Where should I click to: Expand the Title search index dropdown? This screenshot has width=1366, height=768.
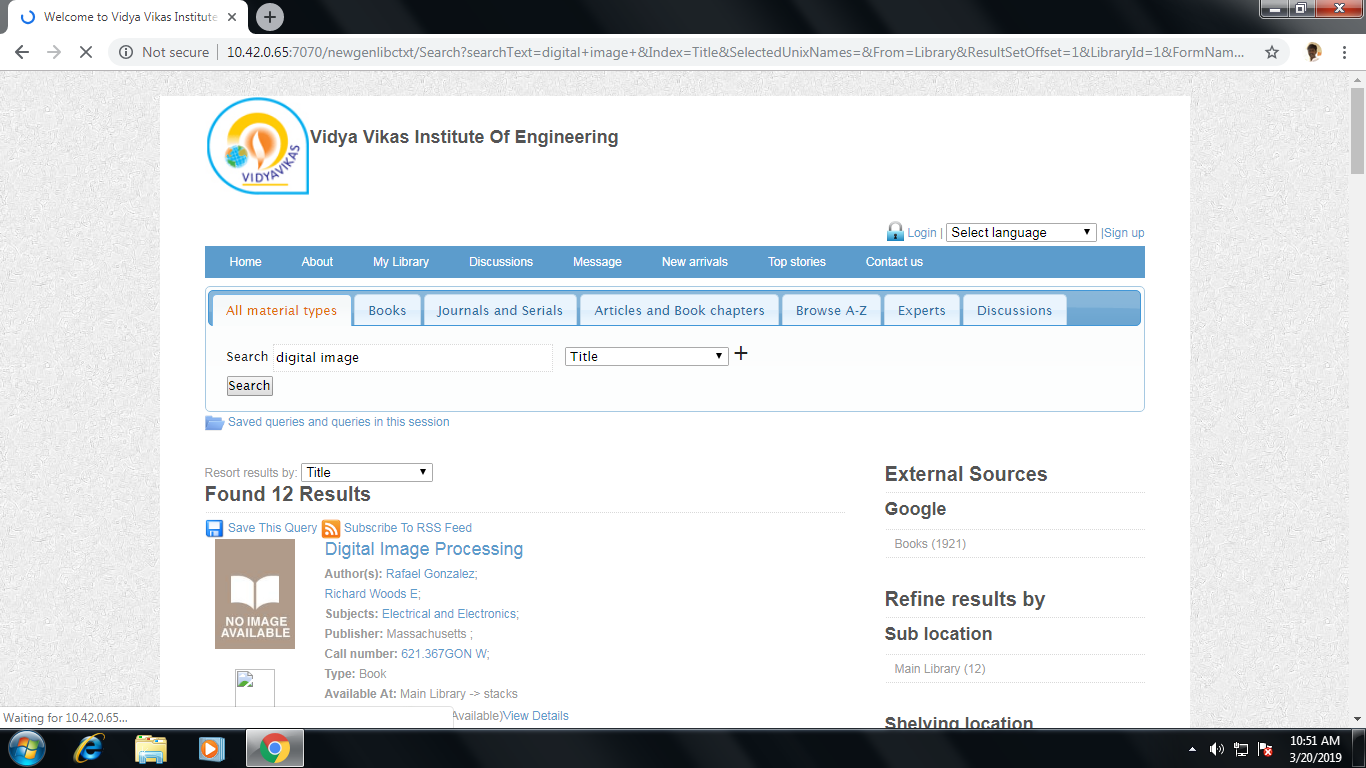[646, 356]
